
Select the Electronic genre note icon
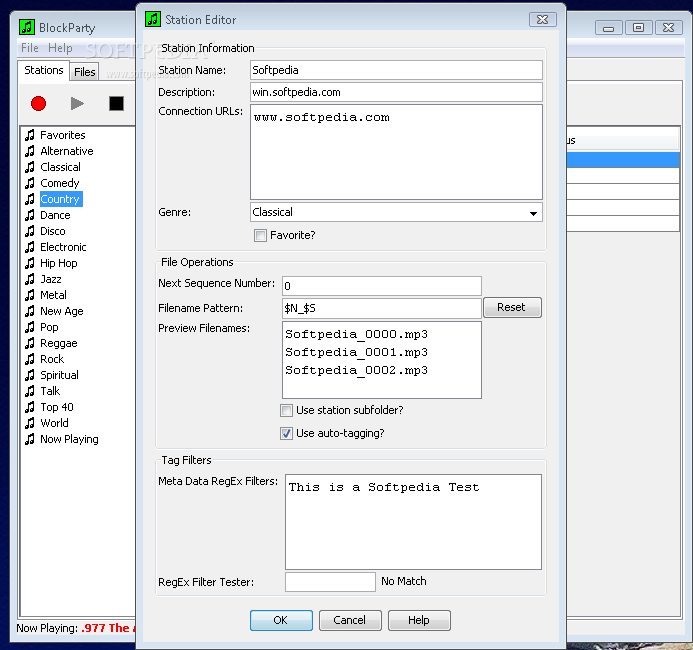(30, 247)
